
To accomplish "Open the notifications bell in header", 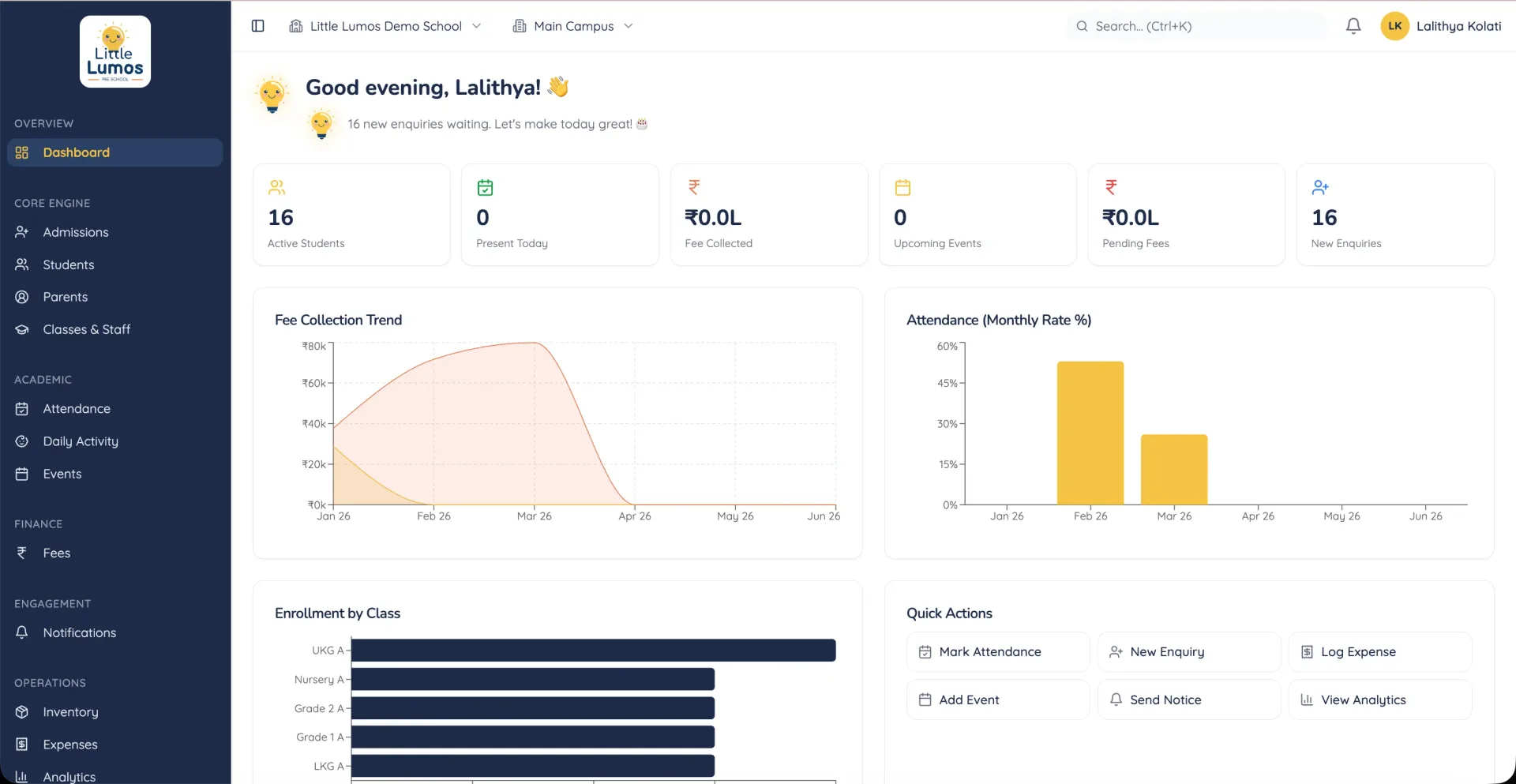I will pos(1353,26).
